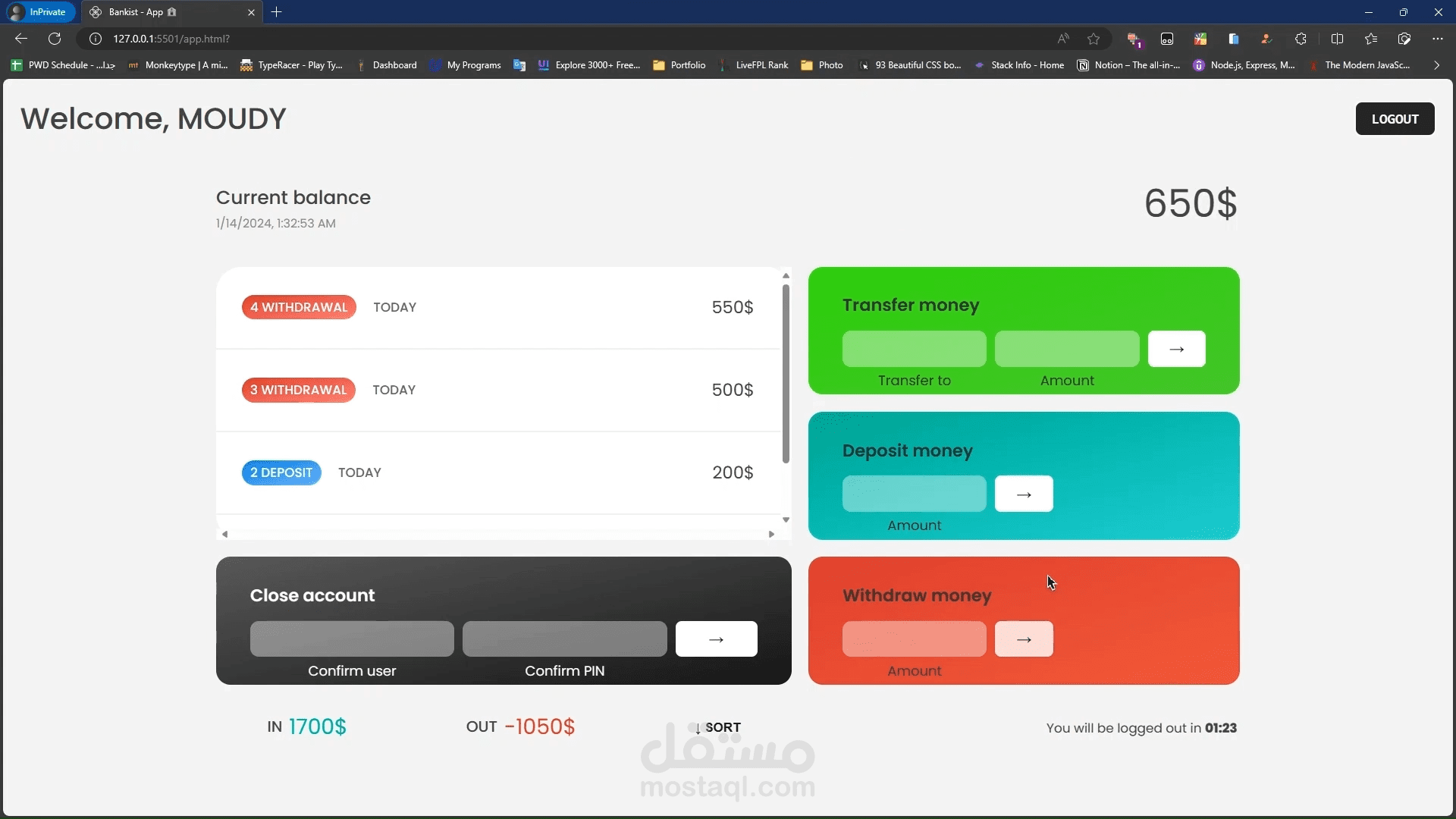
Task: Submit the Transfer money arrow button
Action: (x=1176, y=349)
